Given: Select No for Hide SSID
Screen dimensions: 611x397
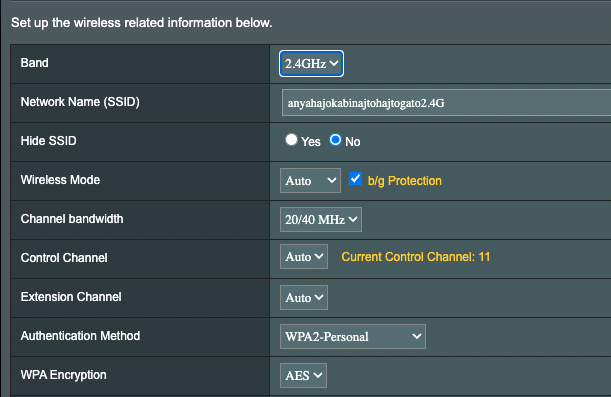Looking at the screenshot, I should point(335,139).
